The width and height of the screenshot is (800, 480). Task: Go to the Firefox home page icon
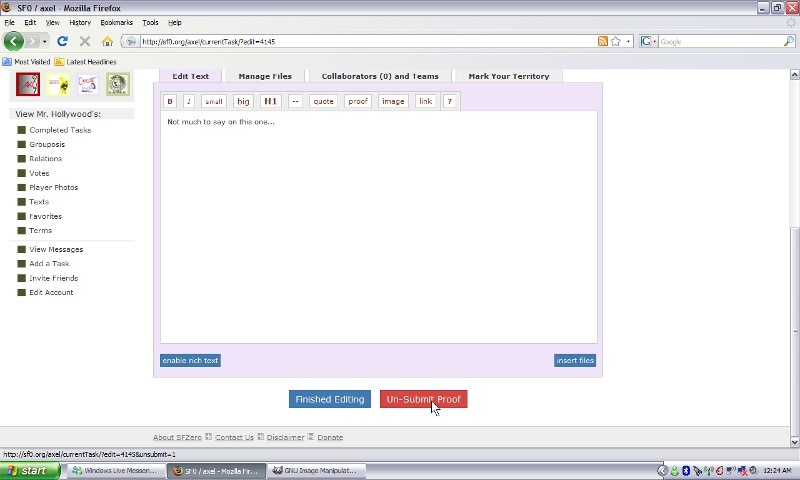tap(107, 41)
